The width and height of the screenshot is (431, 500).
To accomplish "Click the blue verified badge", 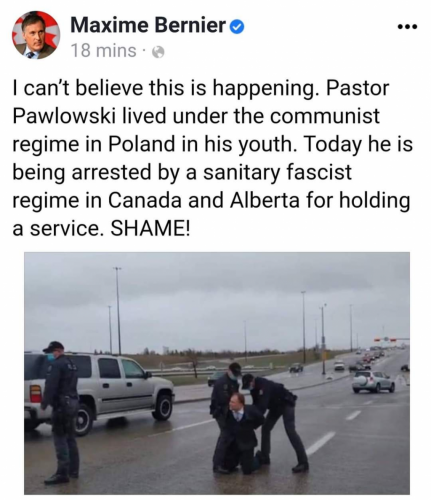I will 237,27.
